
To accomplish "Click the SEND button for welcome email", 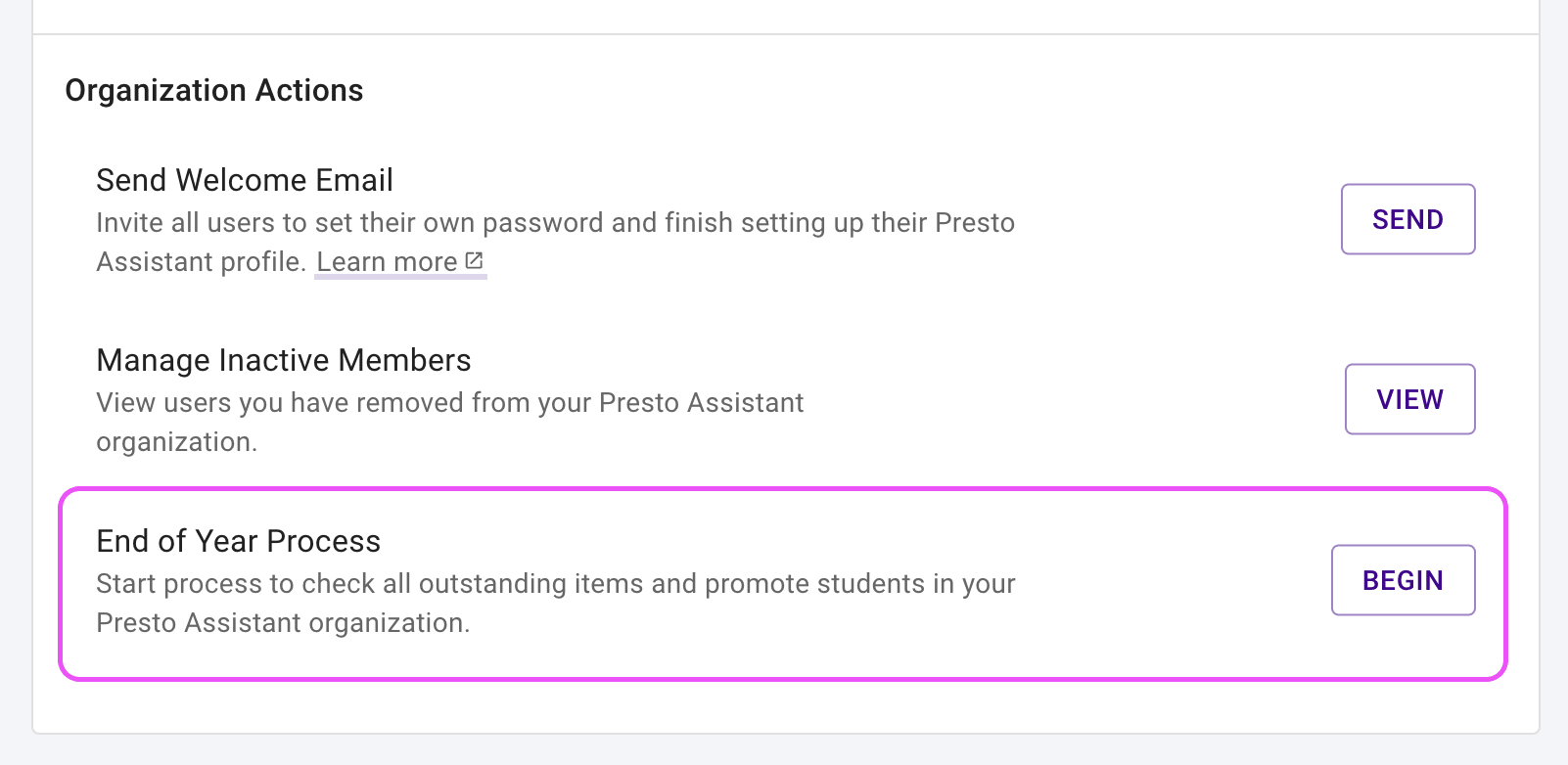I will click(x=1407, y=219).
